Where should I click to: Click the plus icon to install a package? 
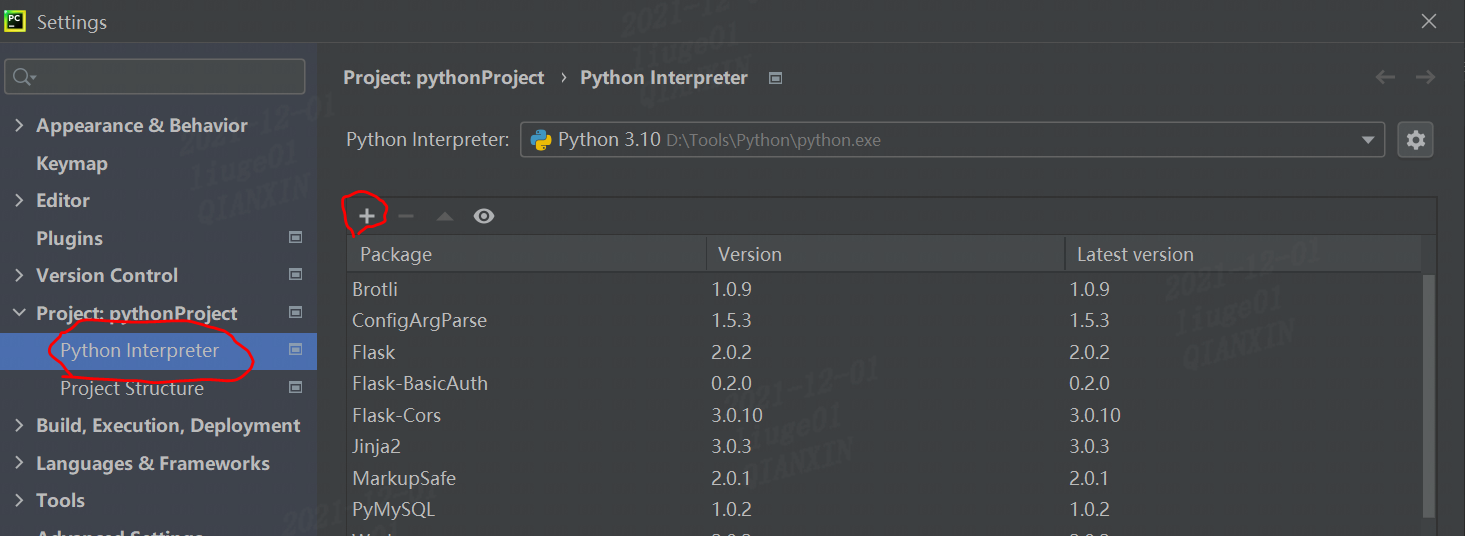367,216
